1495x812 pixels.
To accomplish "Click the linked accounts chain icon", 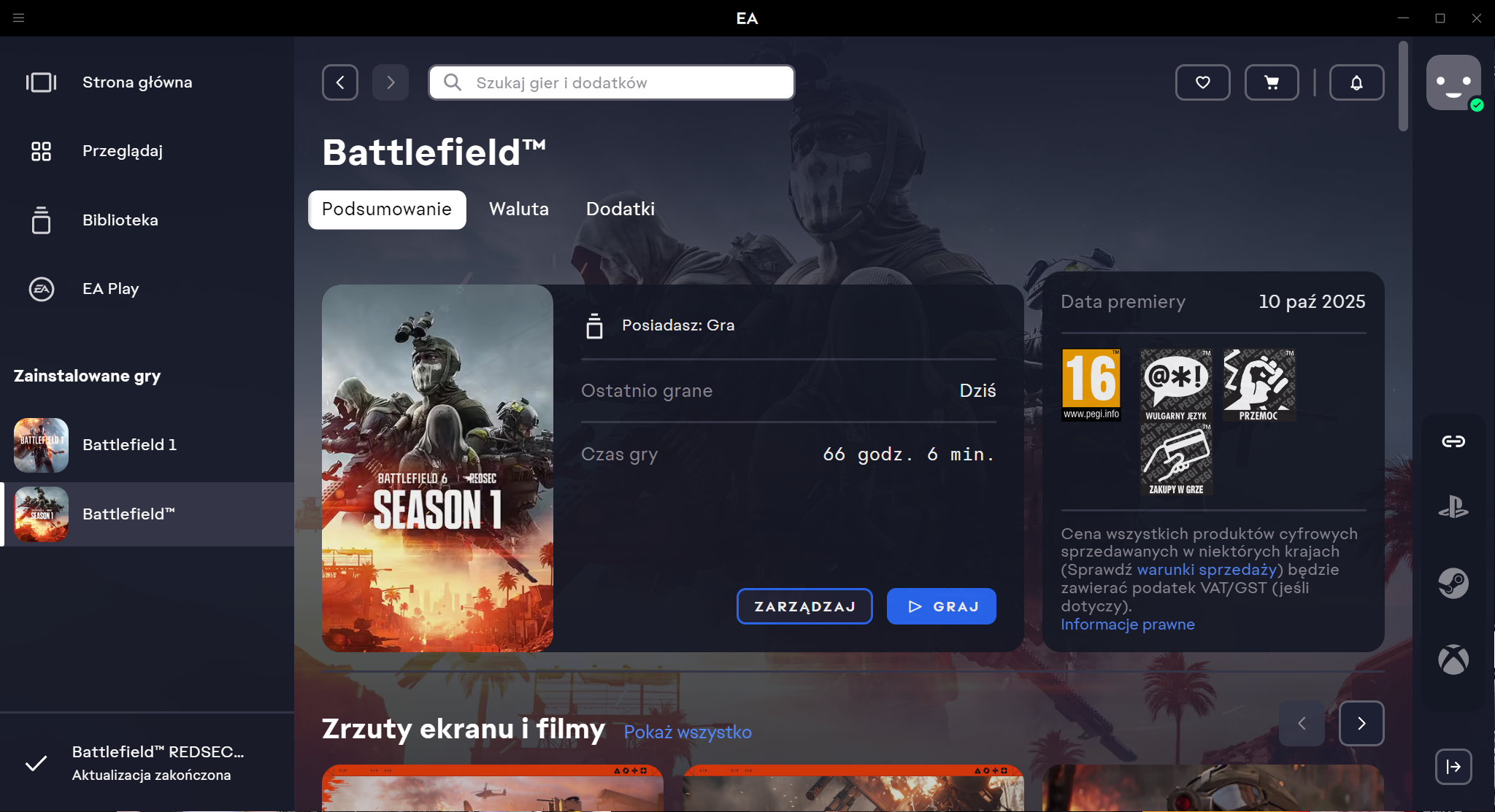I will tap(1453, 441).
